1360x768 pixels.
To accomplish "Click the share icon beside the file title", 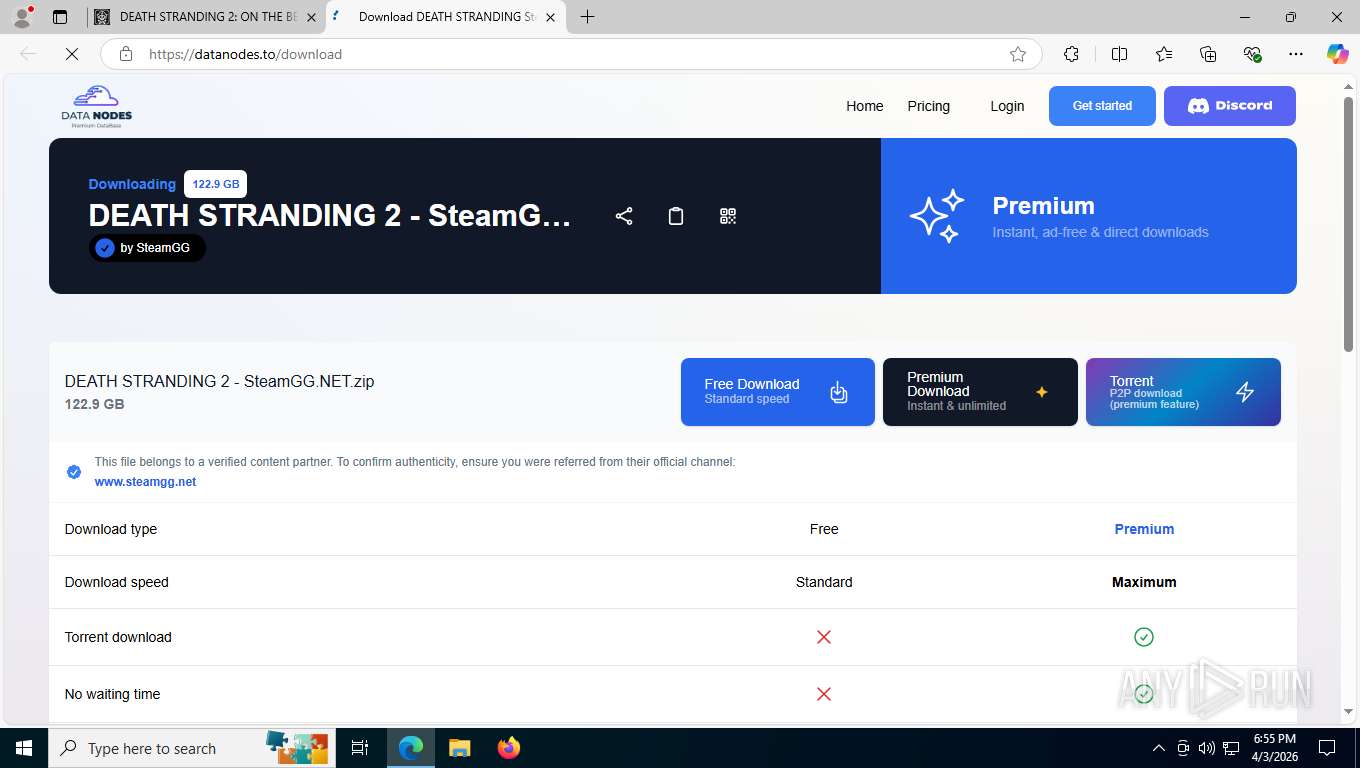I will click(x=624, y=216).
